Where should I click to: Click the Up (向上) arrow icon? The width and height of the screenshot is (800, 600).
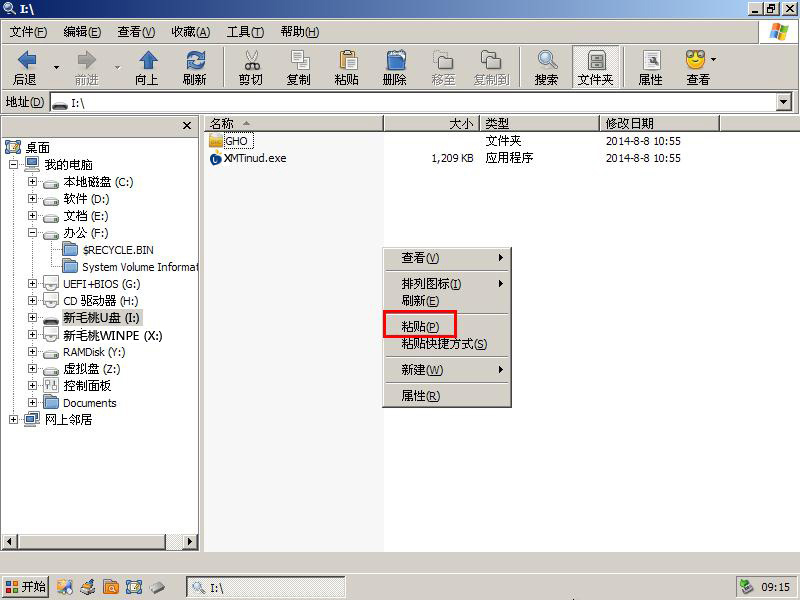point(148,60)
